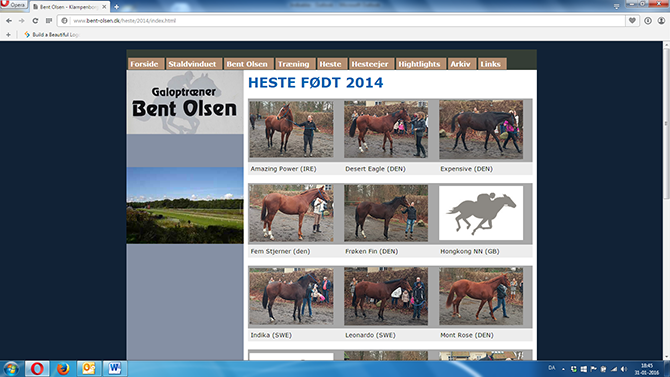Launch Firefox from the taskbar
670x377 pixels.
click(x=63, y=368)
